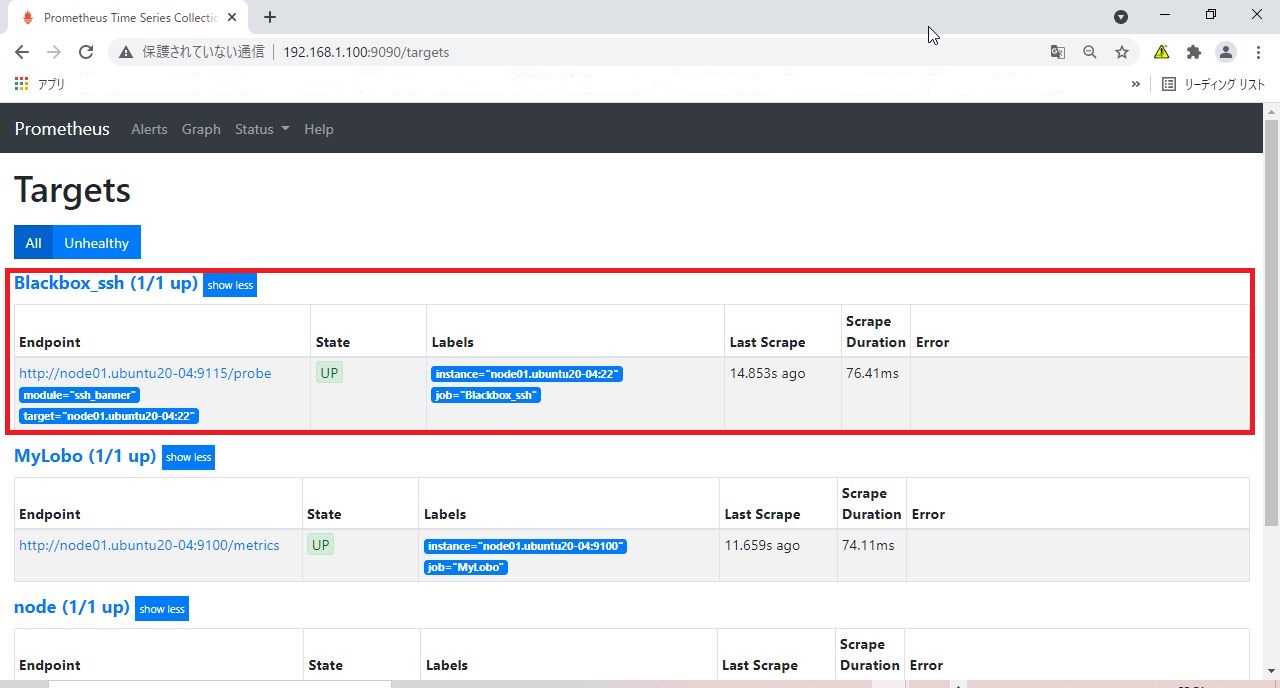Go back to previous page
The height and width of the screenshot is (688, 1280).
point(22,52)
